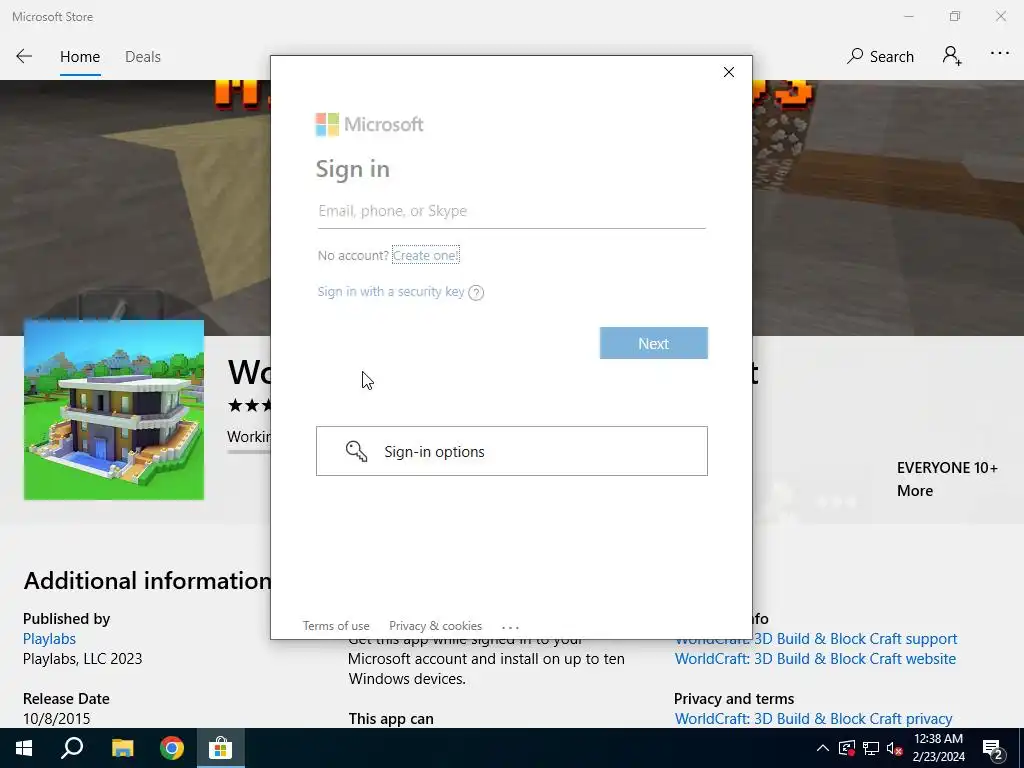Open the notification center icon
The image size is (1024, 768).
(x=993, y=750)
